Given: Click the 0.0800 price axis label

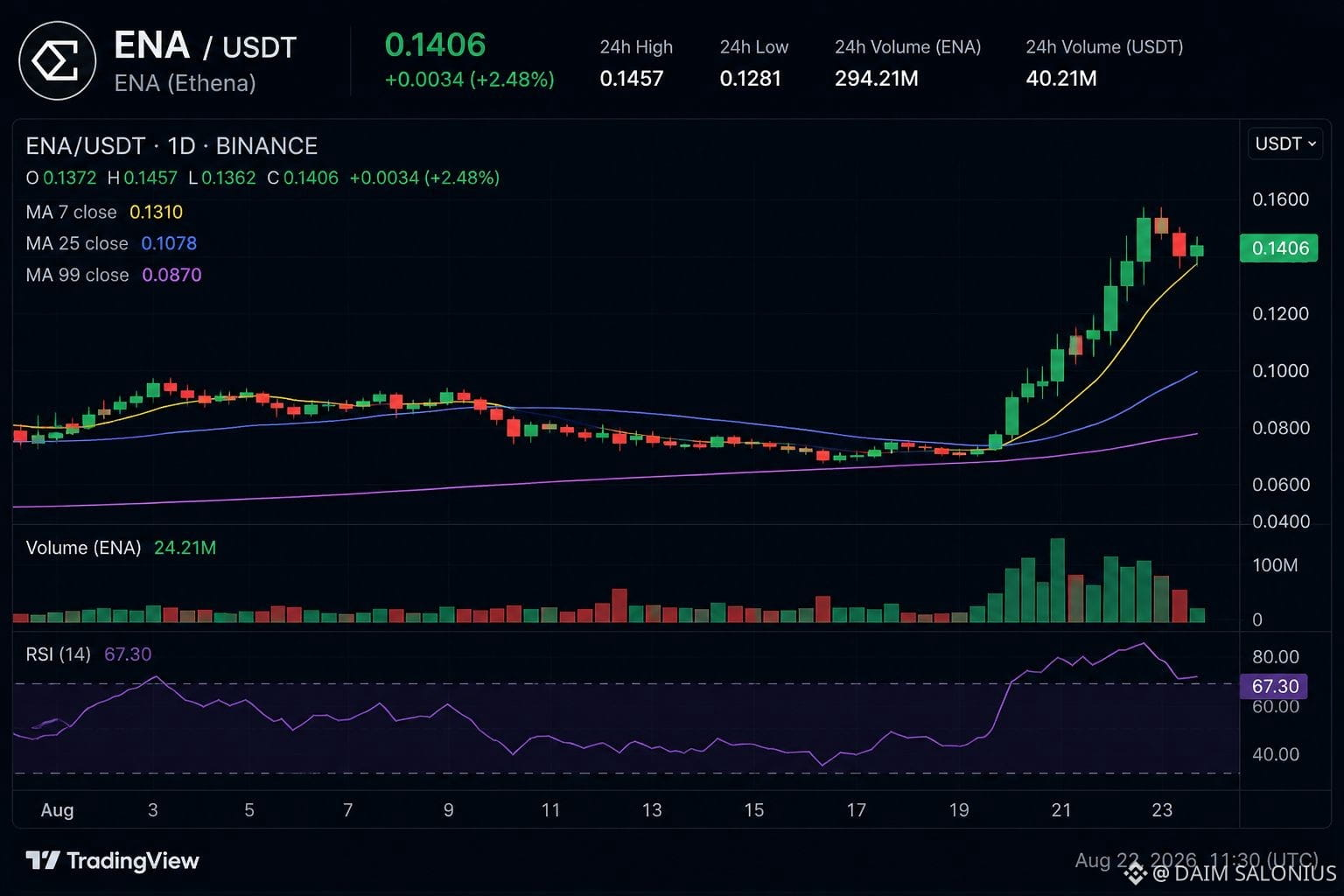Looking at the screenshot, I should (x=1280, y=428).
